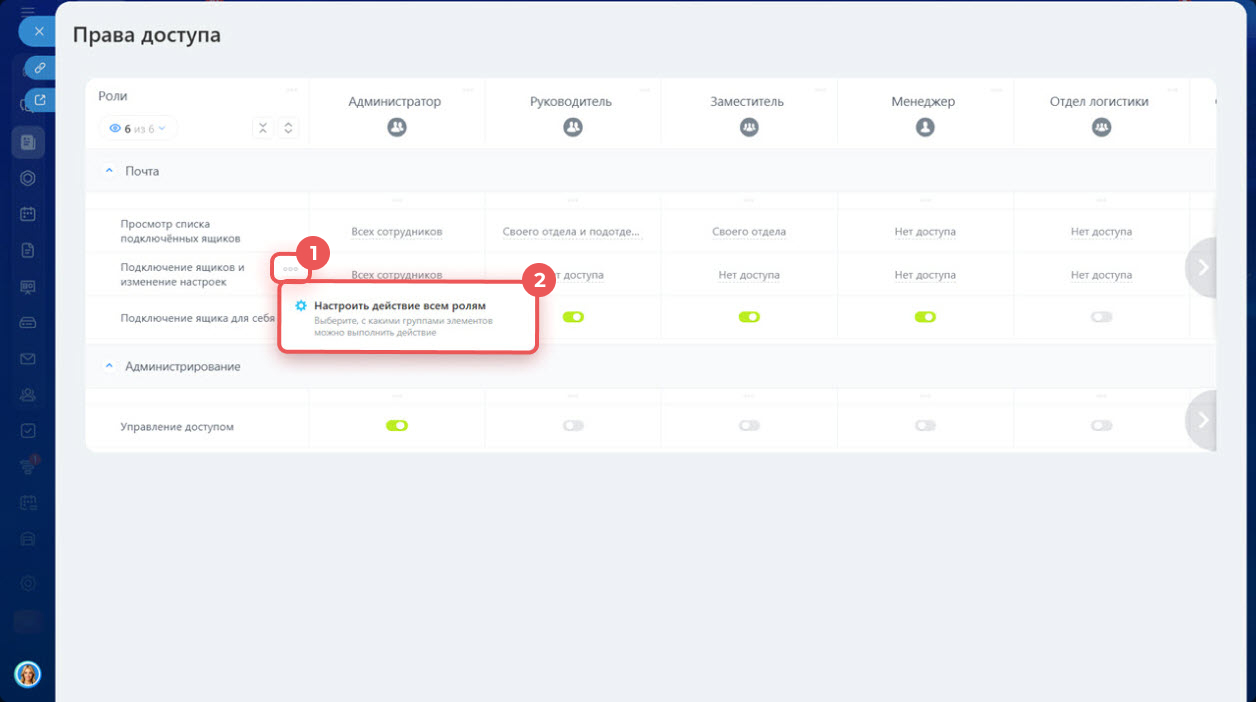The height and width of the screenshot is (702, 1256).
Task: Enable Подключение ящика для себя for Отдел логистики
Action: click(1101, 317)
